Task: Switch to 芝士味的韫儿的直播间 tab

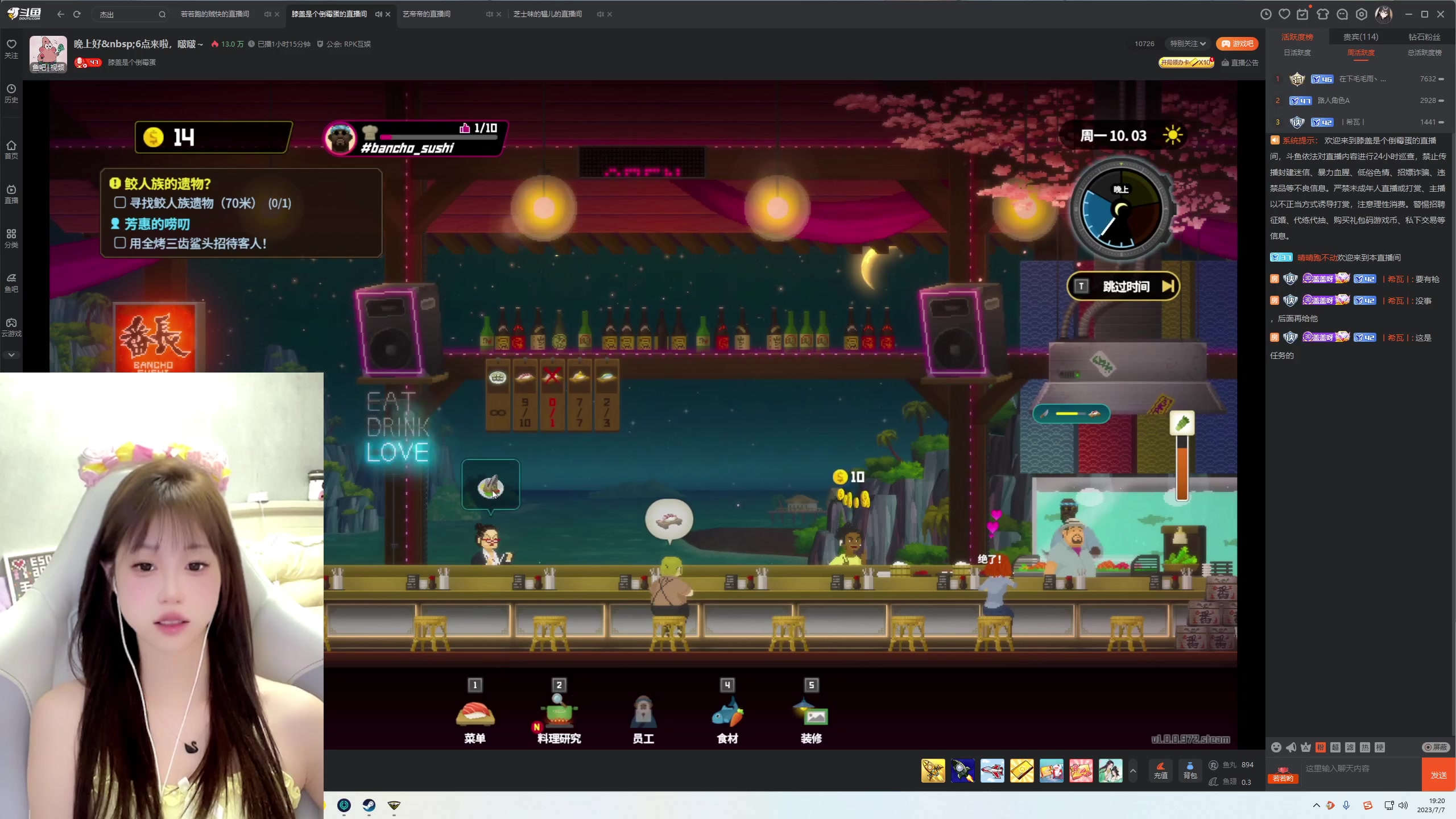Action: point(547,14)
